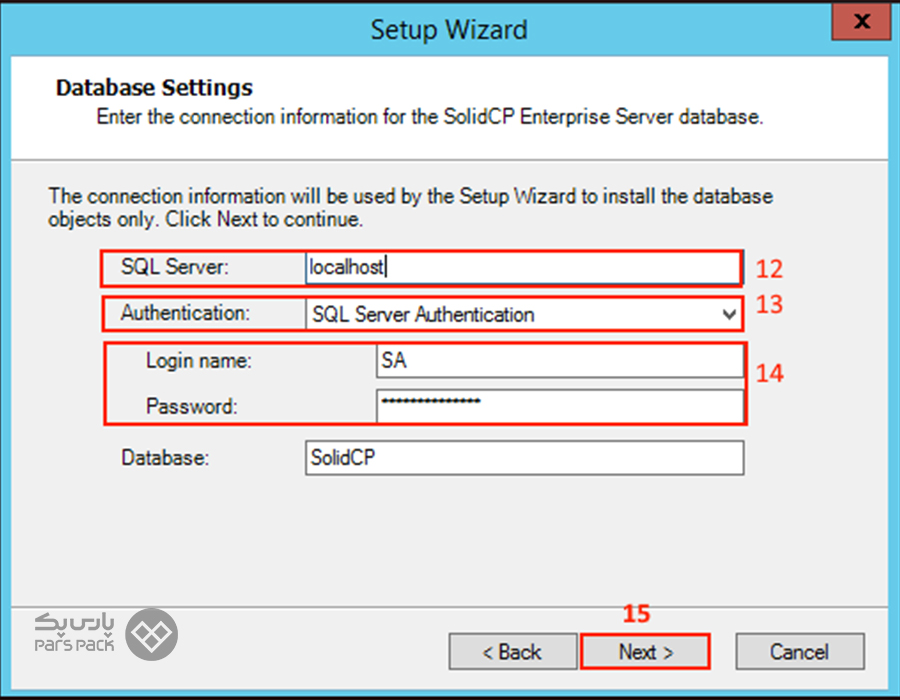Click the Pars Pack watermark text
Image resolution: width=900 pixels, height=700 pixels.
pos(75,633)
